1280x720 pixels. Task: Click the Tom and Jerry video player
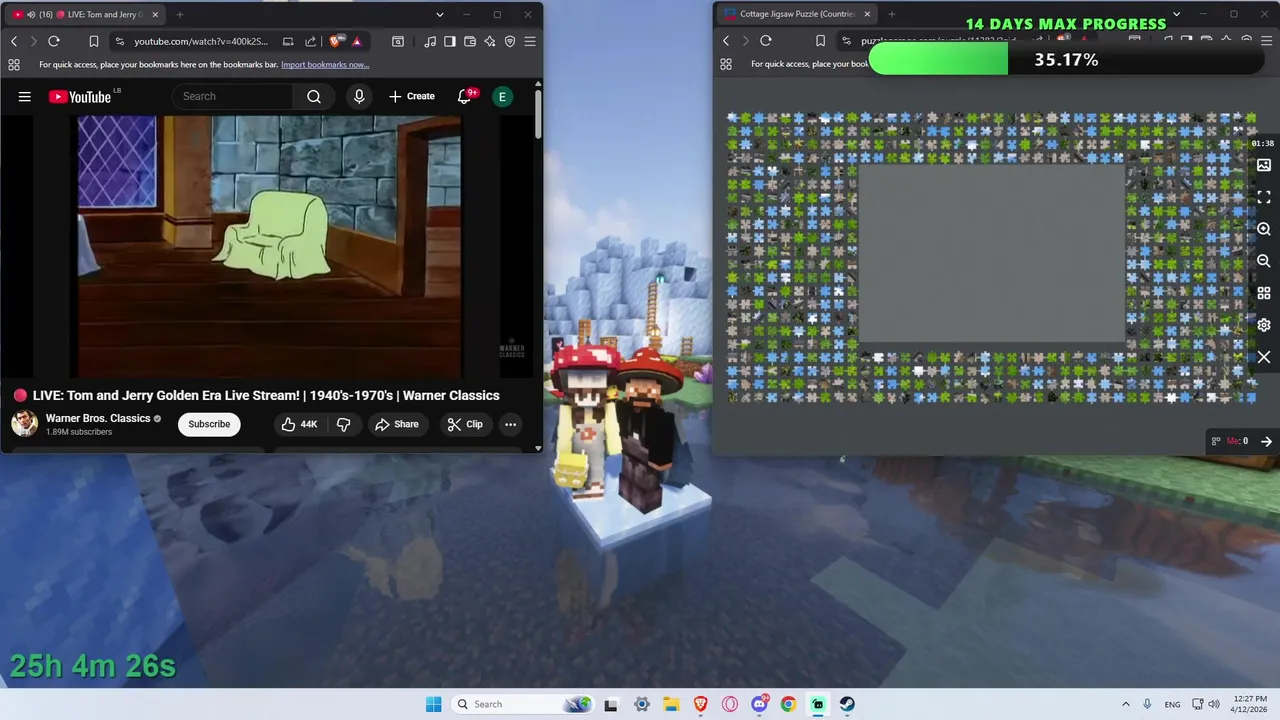[x=270, y=246]
